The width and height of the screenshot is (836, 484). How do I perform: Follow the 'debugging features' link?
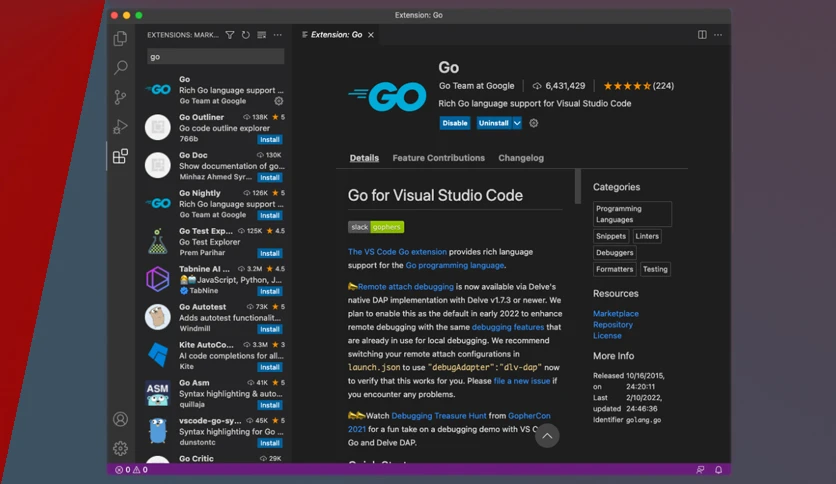click(x=508, y=327)
